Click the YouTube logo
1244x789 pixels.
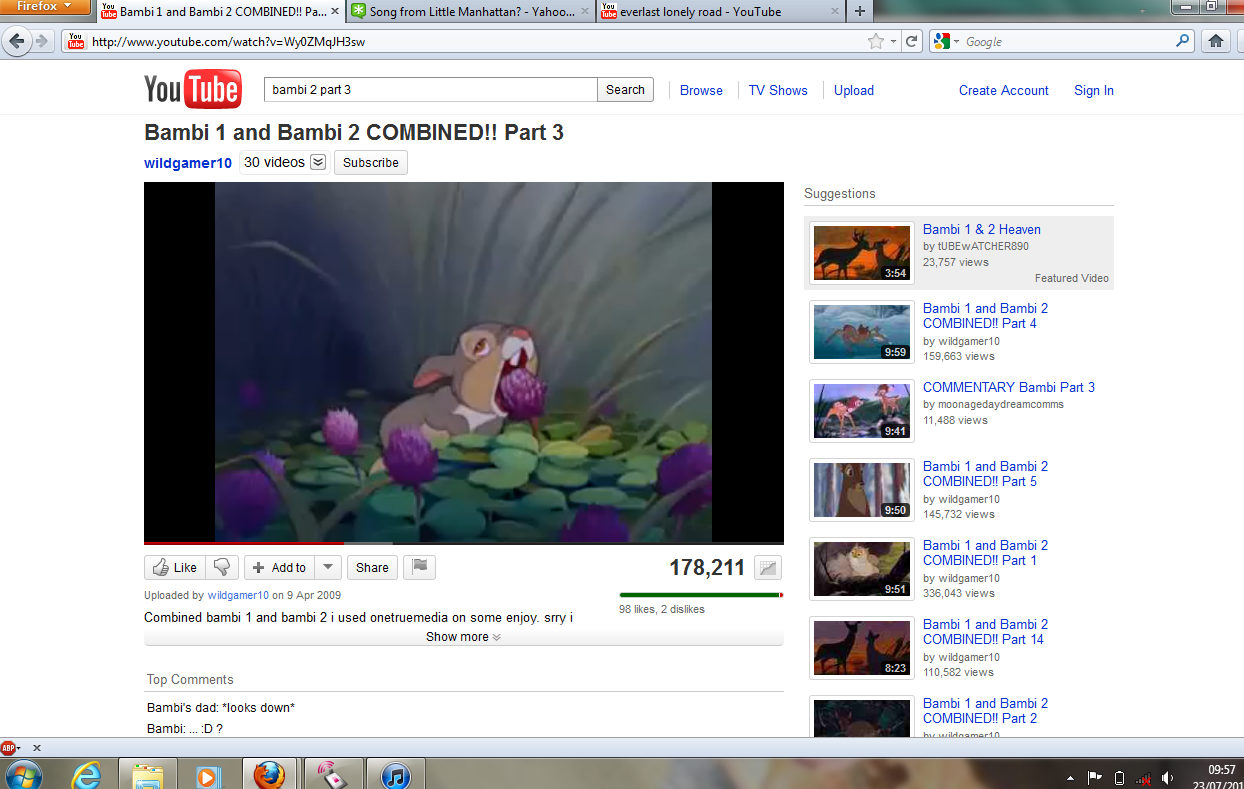192,90
